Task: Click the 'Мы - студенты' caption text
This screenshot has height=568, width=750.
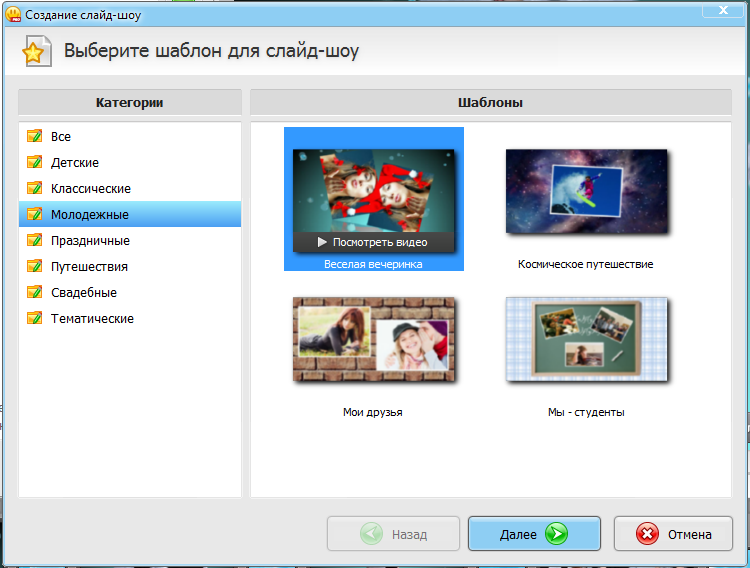Action: pyautogui.click(x=586, y=412)
